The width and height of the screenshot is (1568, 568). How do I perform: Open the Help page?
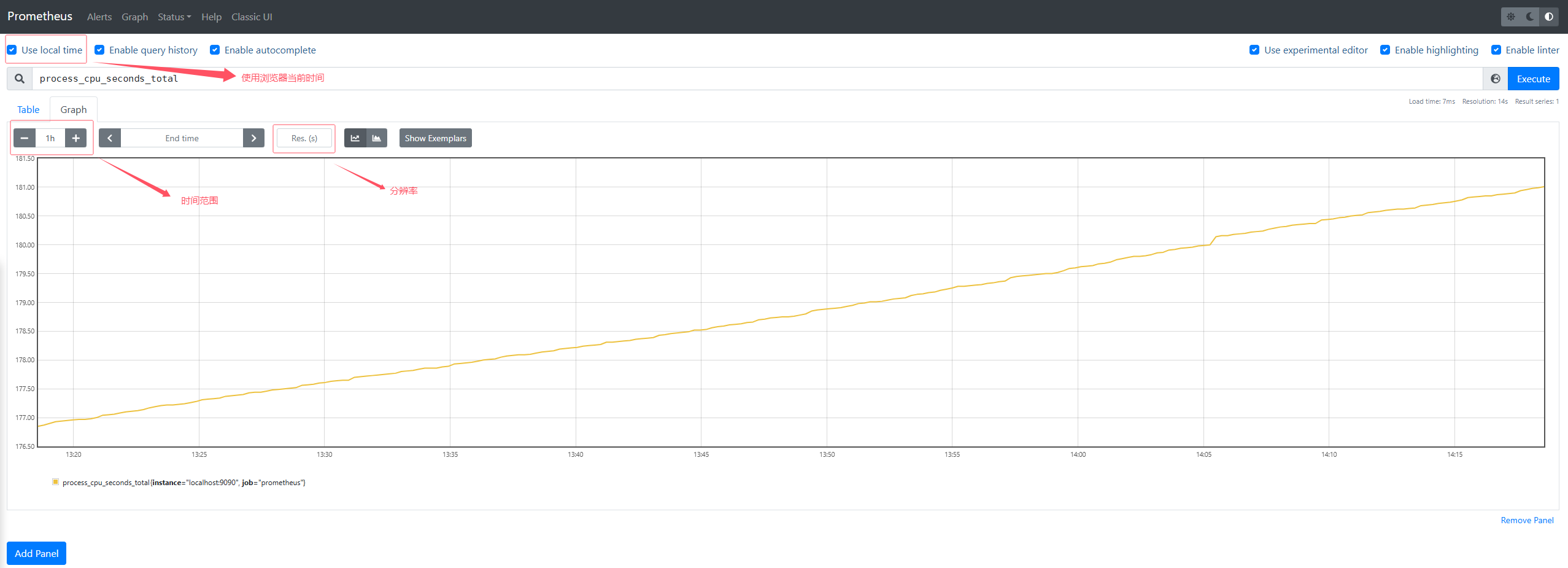[211, 17]
